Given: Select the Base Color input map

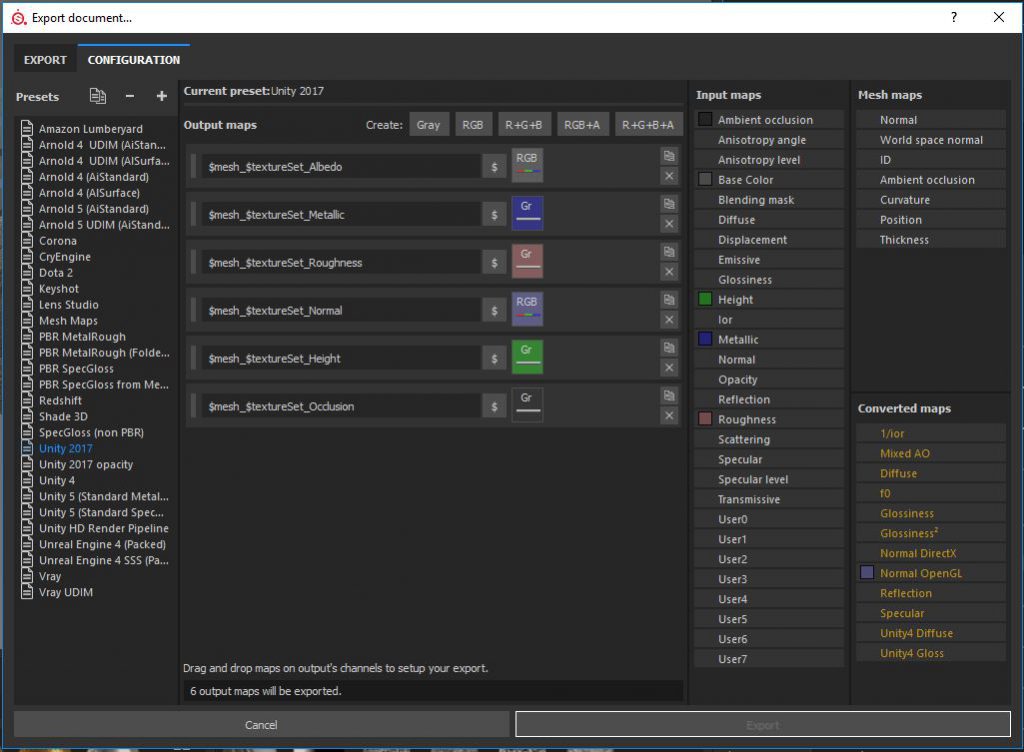Looking at the screenshot, I should click(769, 180).
